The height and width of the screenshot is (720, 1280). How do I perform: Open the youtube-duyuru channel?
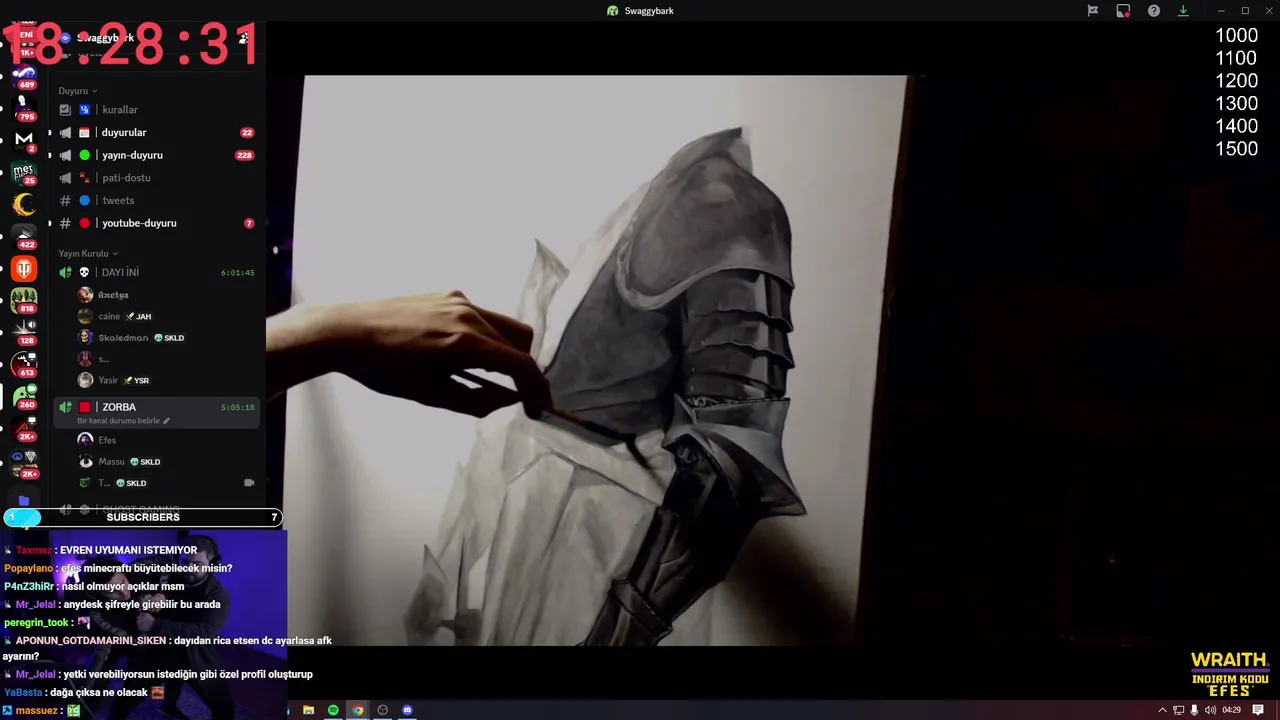156,223
